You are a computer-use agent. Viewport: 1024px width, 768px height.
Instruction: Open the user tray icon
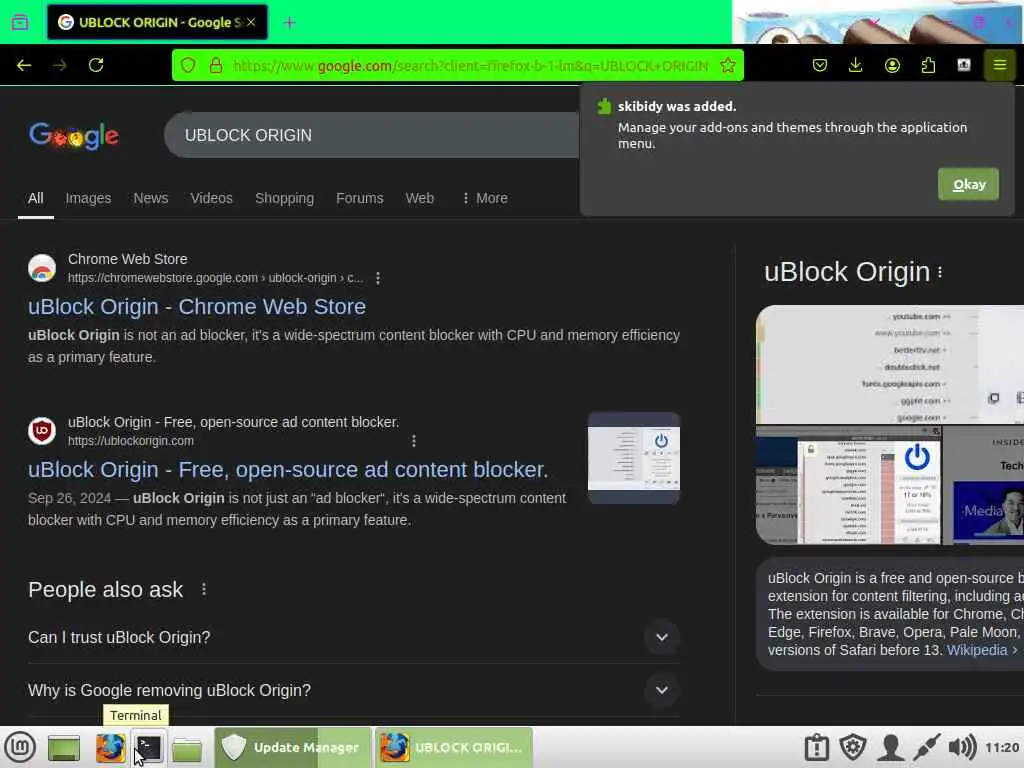click(x=890, y=748)
